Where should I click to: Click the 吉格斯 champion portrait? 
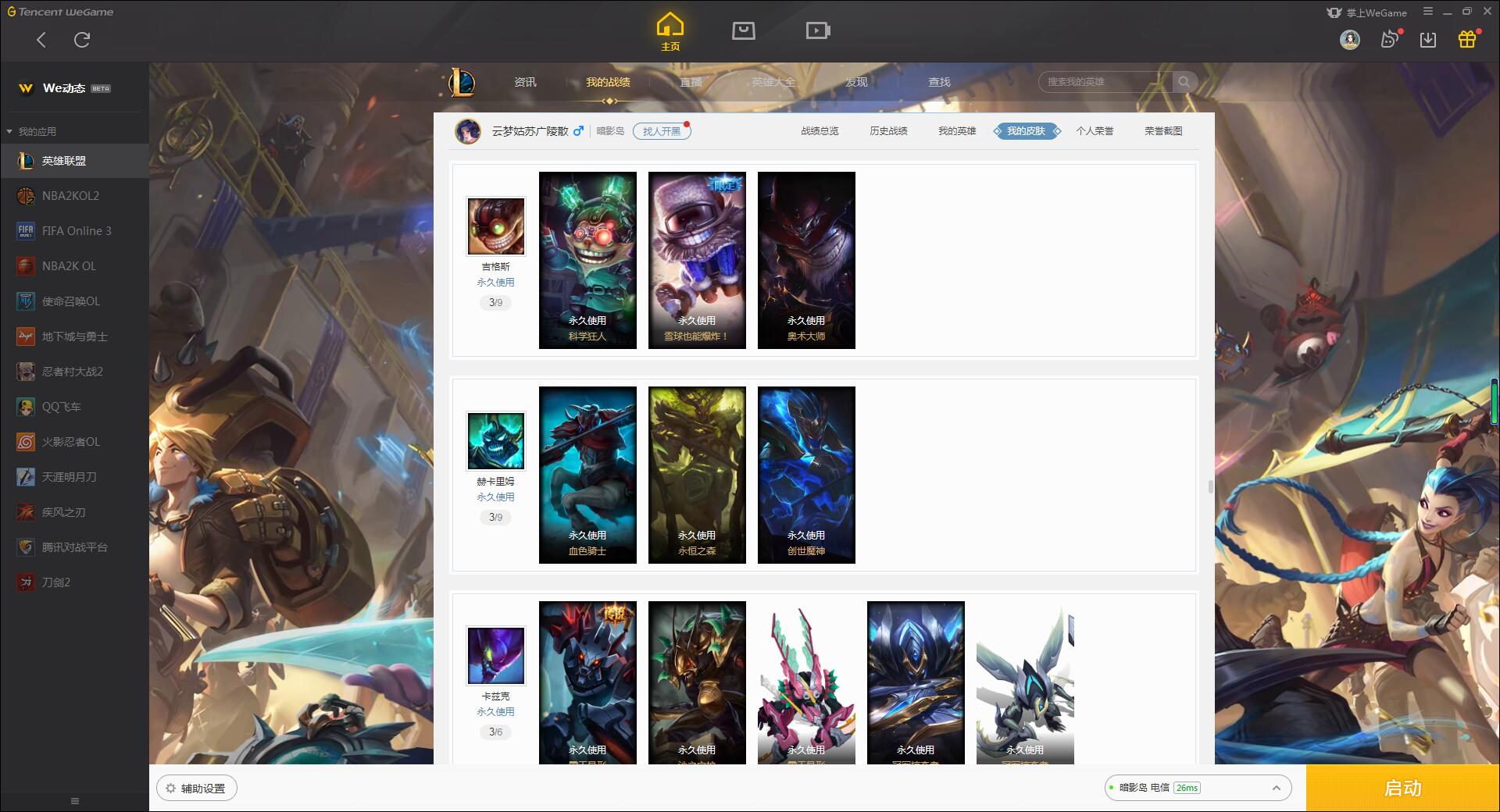point(496,226)
